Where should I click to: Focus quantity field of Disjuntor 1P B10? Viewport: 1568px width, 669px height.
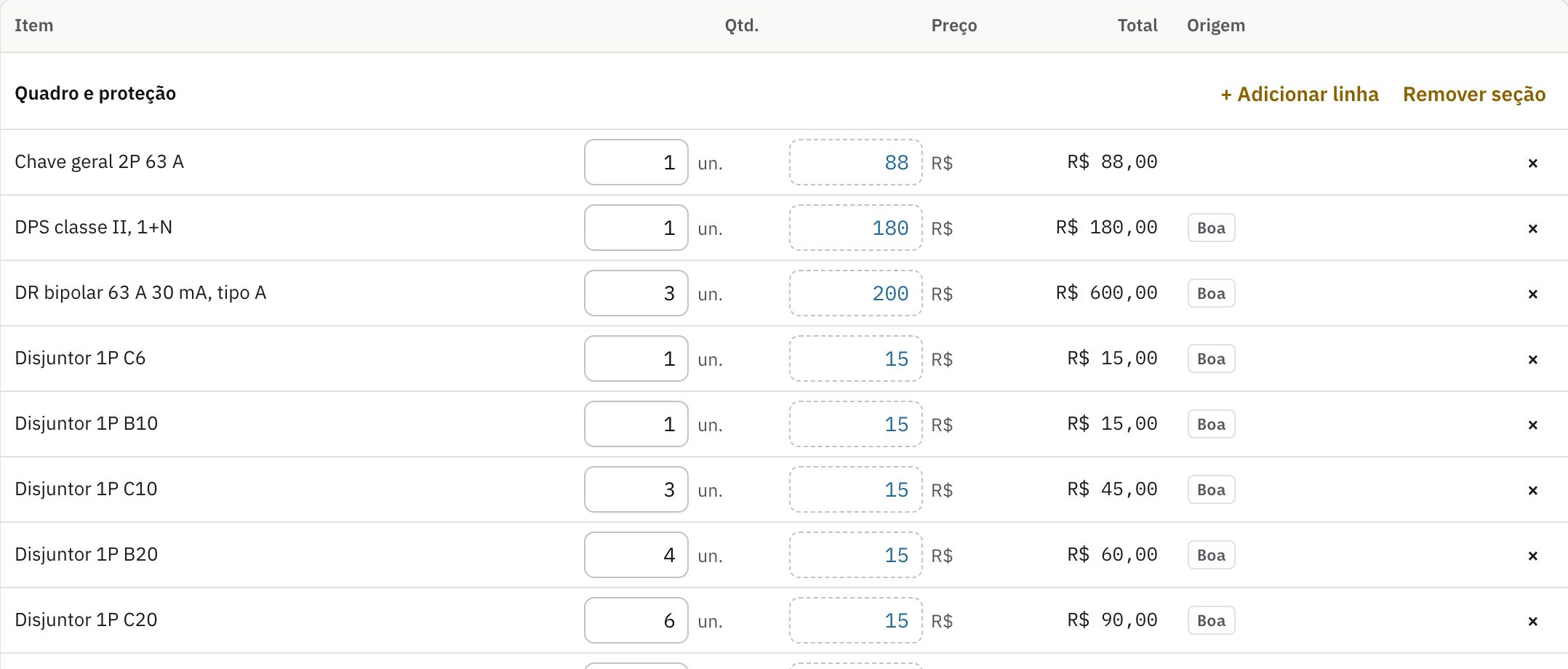click(636, 424)
